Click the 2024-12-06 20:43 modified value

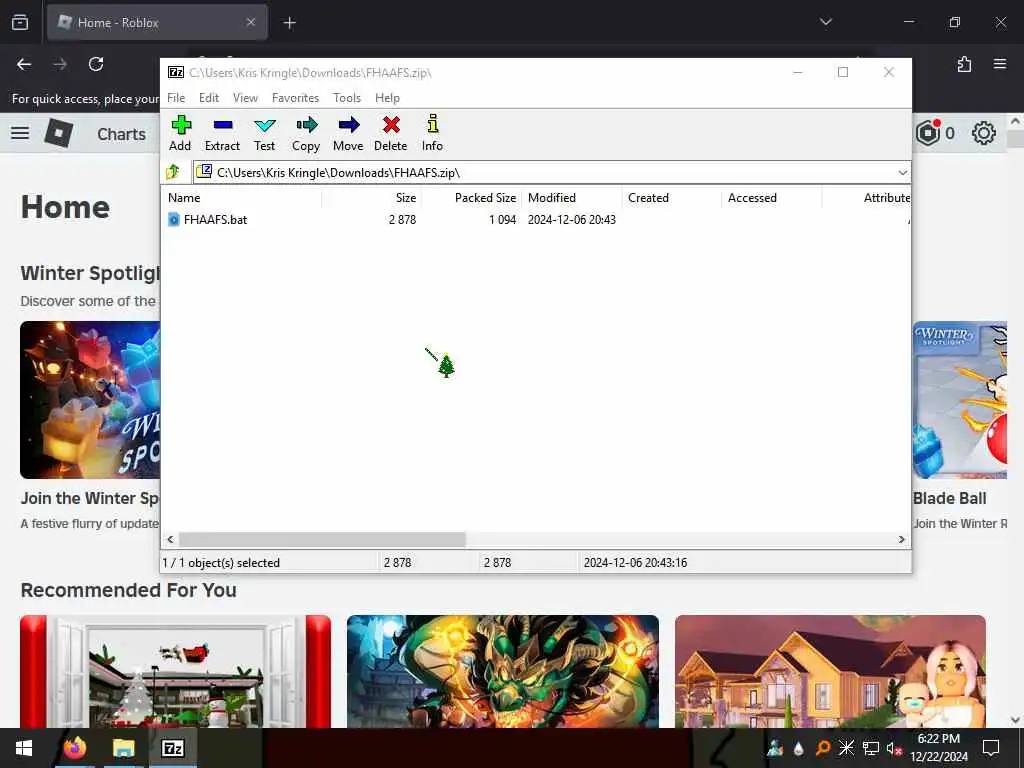pyautogui.click(x=571, y=219)
